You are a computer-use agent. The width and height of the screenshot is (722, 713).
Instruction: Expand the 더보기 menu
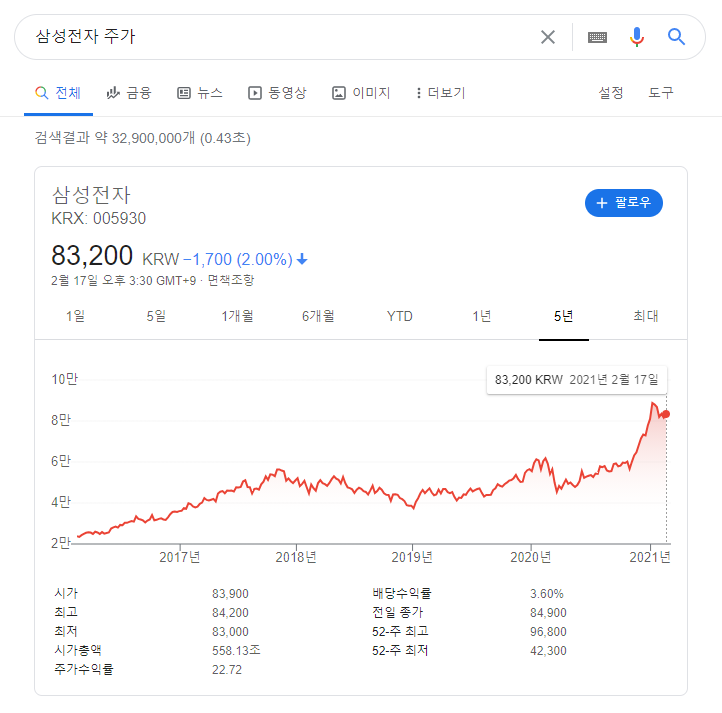click(x=441, y=93)
